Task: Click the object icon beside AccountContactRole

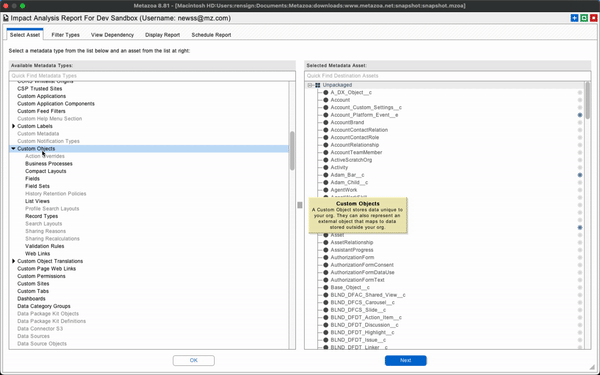Action: [326, 137]
